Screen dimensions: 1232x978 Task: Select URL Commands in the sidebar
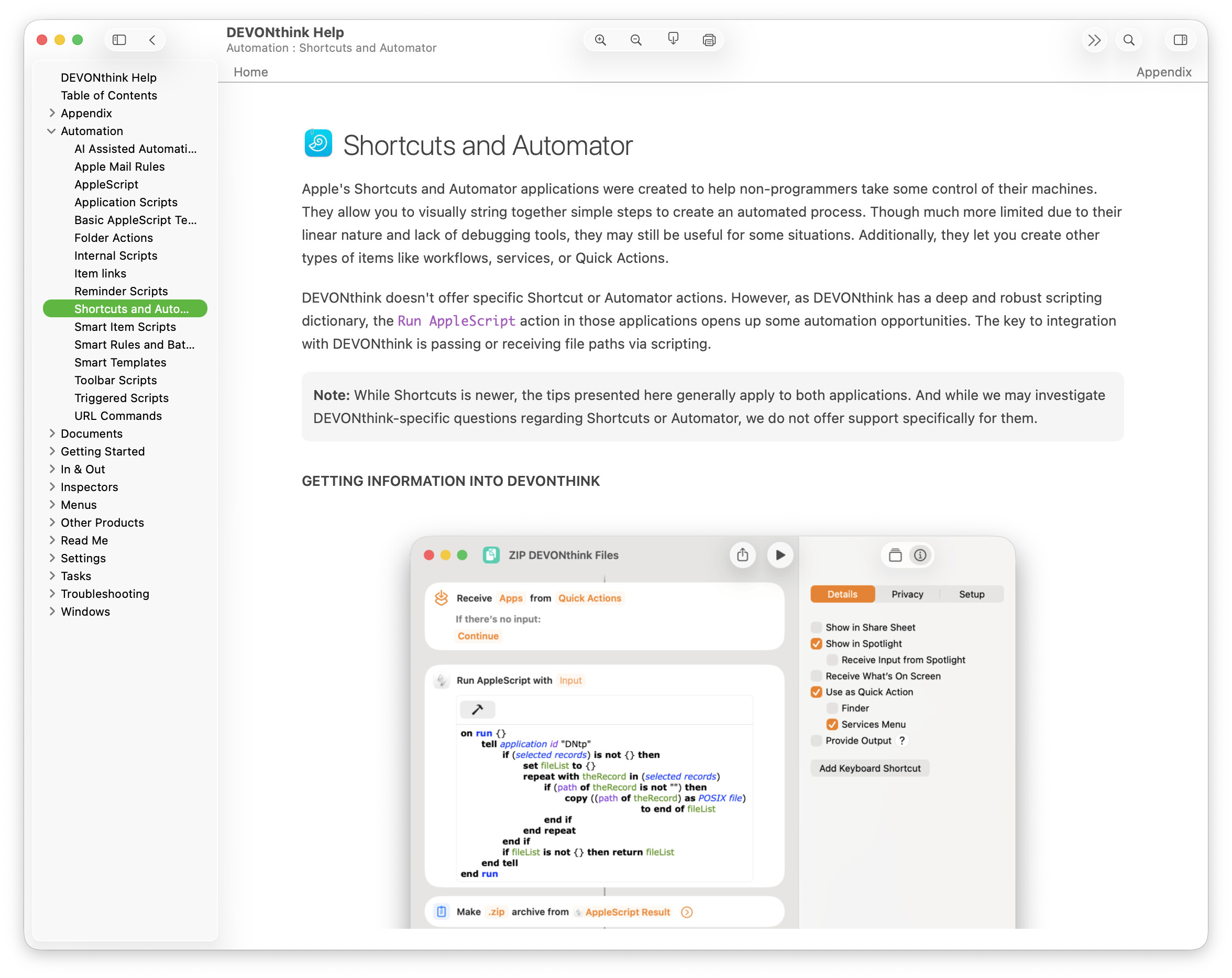(118, 416)
